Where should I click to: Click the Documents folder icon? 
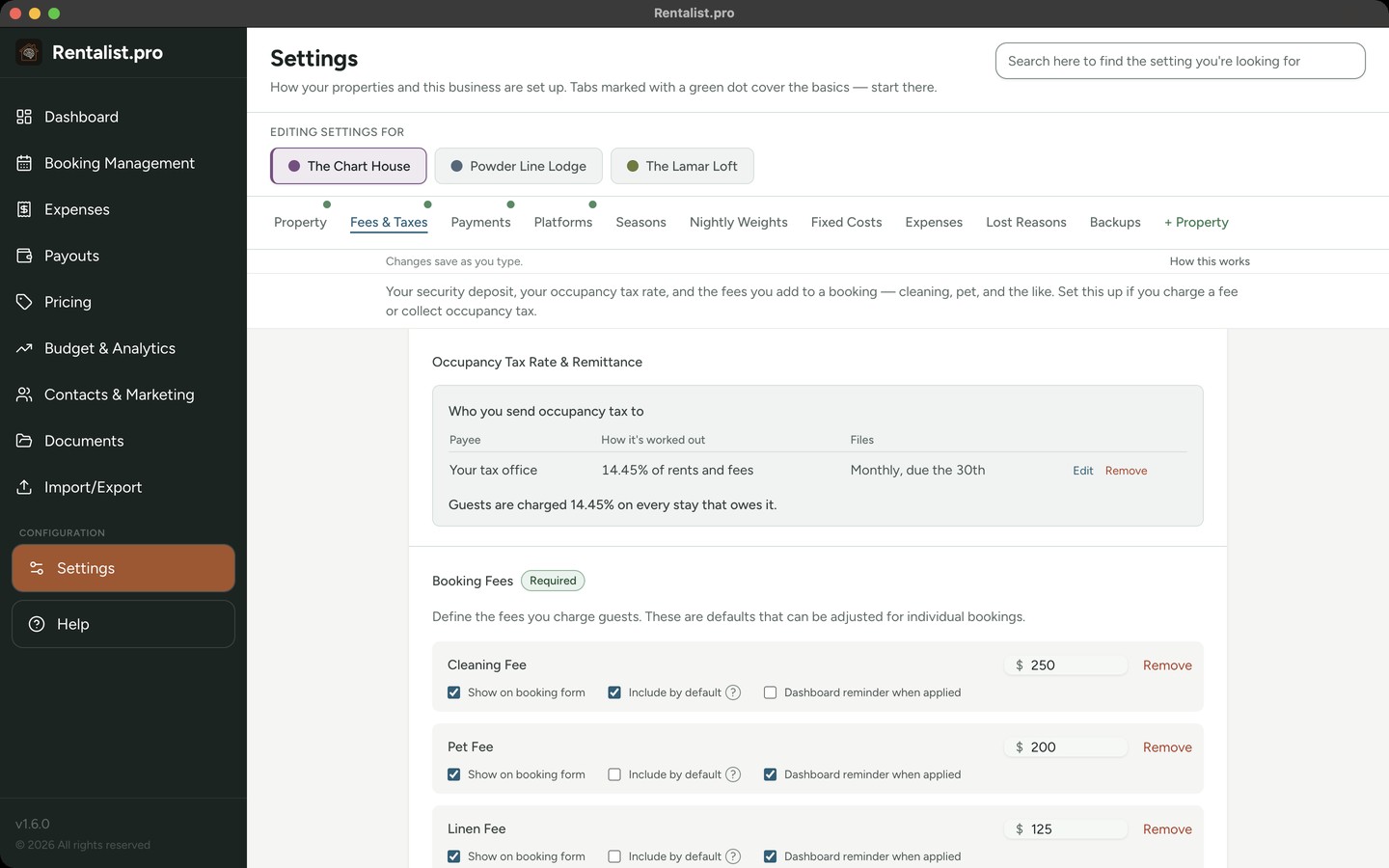(x=24, y=441)
